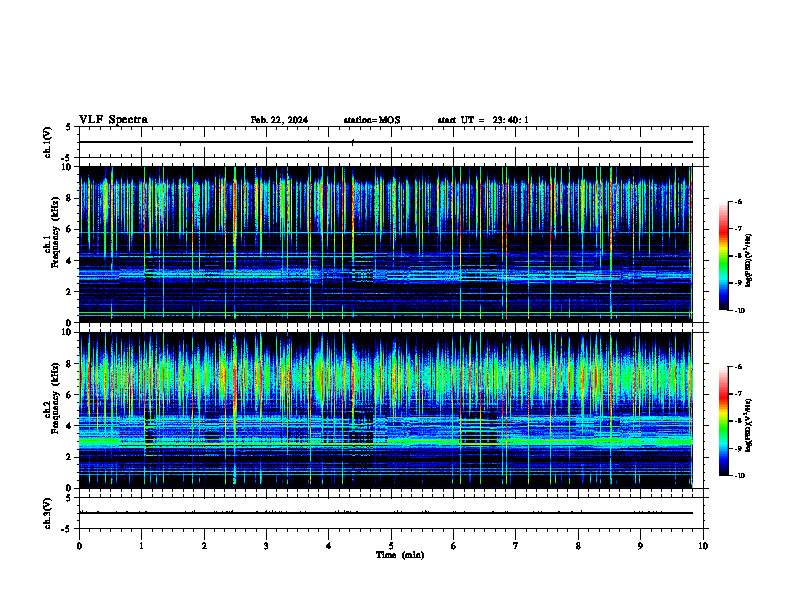Click the ch.2 color bar PSD unit label

point(749,425)
